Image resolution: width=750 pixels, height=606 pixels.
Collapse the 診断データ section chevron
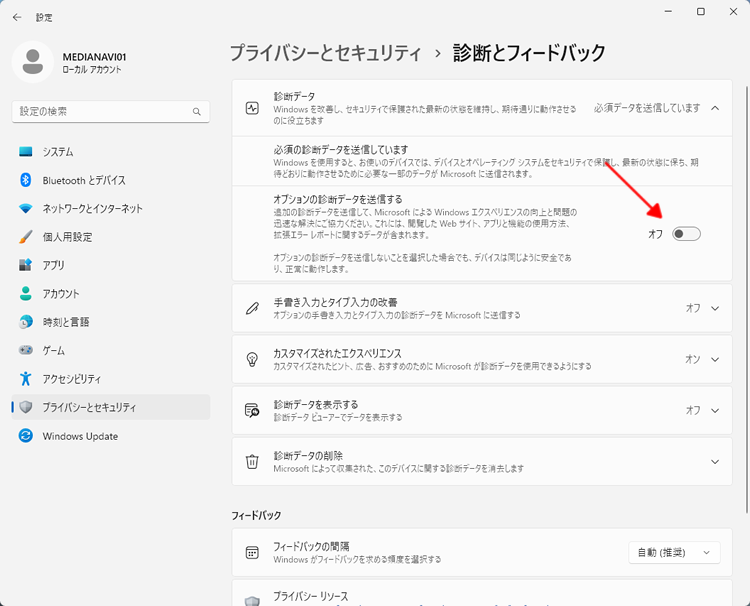[x=715, y=108]
